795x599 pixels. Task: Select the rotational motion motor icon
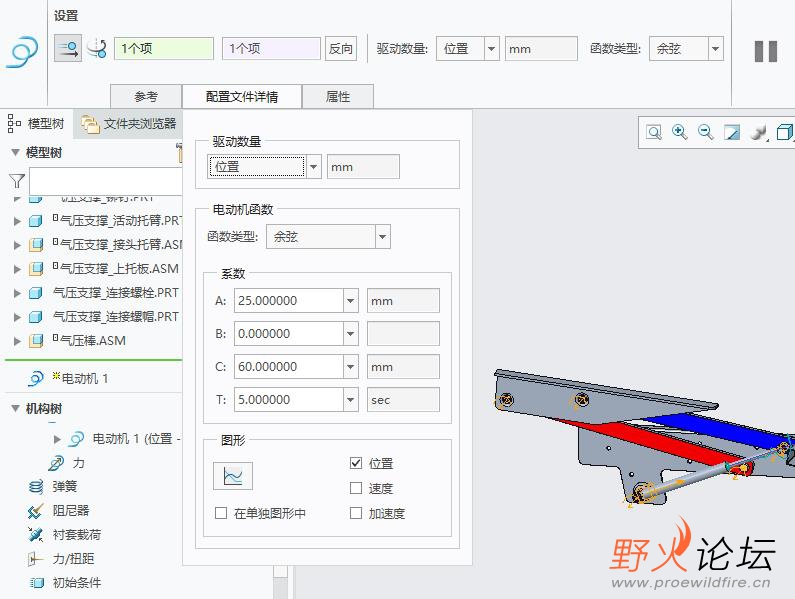tap(96, 49)
